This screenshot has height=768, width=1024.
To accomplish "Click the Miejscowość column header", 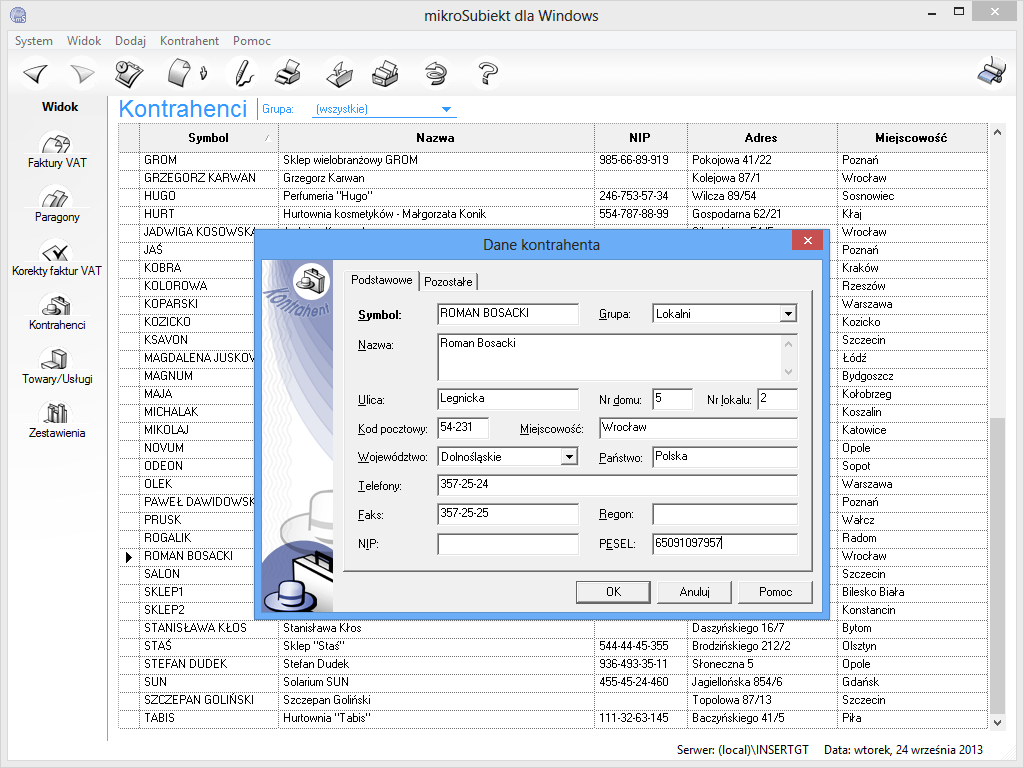I will (x=912, y=138).
